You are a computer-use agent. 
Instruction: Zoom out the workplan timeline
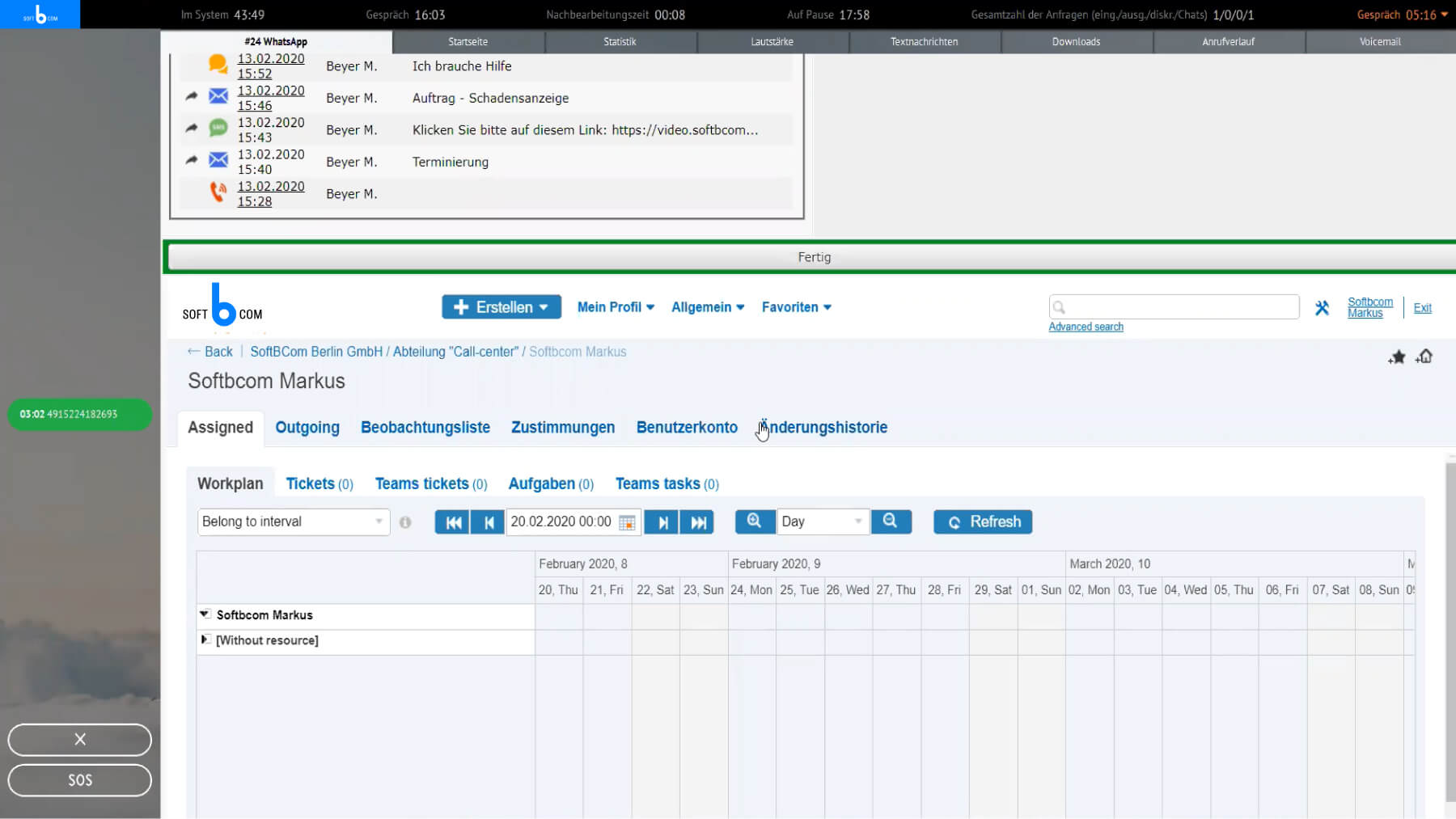click(891, 521)
